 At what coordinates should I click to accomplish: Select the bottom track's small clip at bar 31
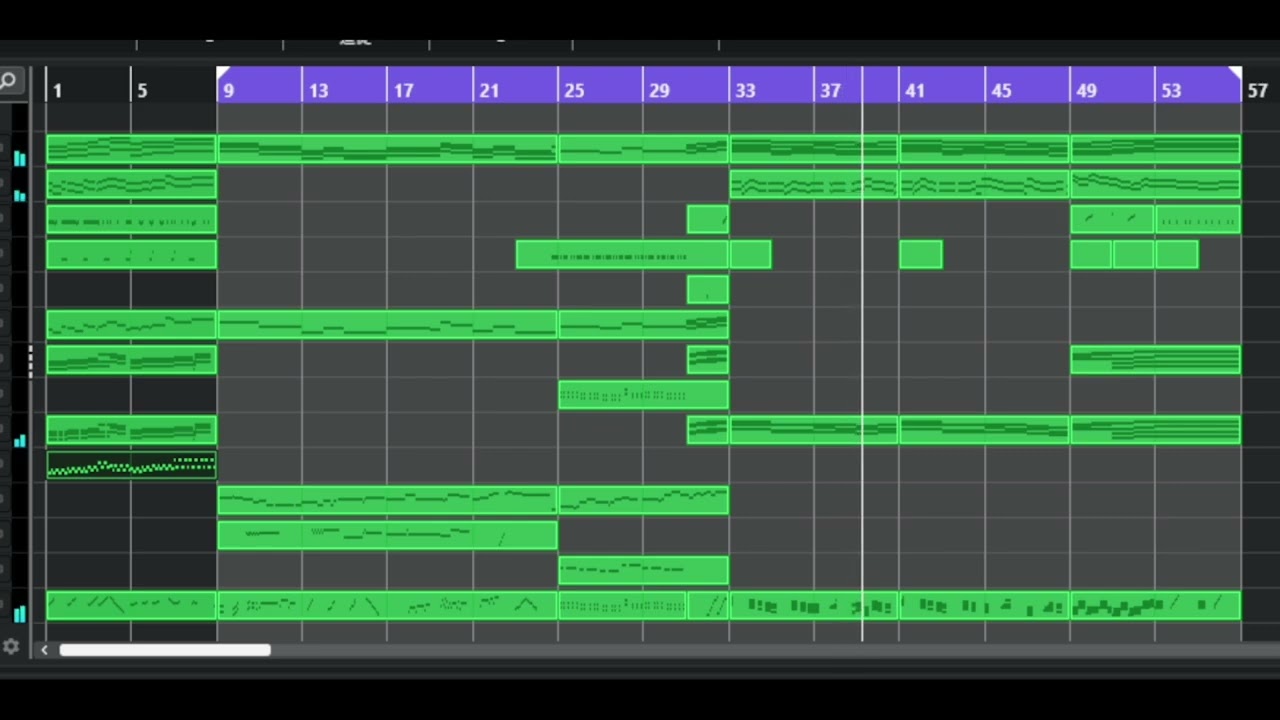pyautogui.click(x=708, y=606)
